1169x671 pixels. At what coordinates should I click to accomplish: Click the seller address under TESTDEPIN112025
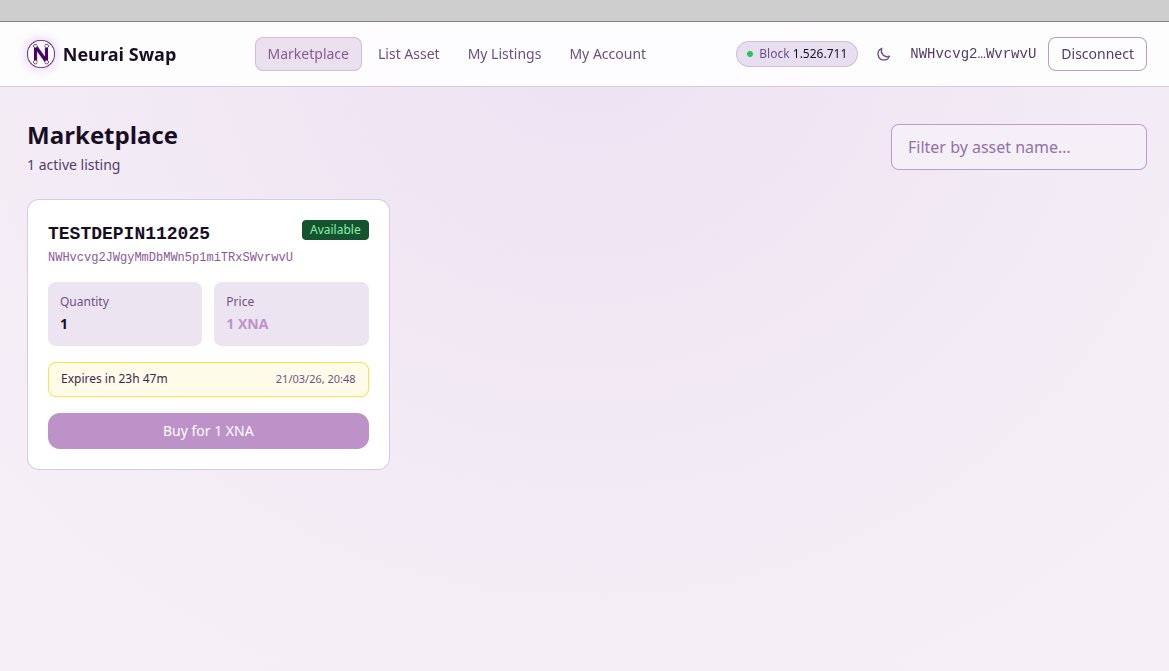tap(171, 257)
